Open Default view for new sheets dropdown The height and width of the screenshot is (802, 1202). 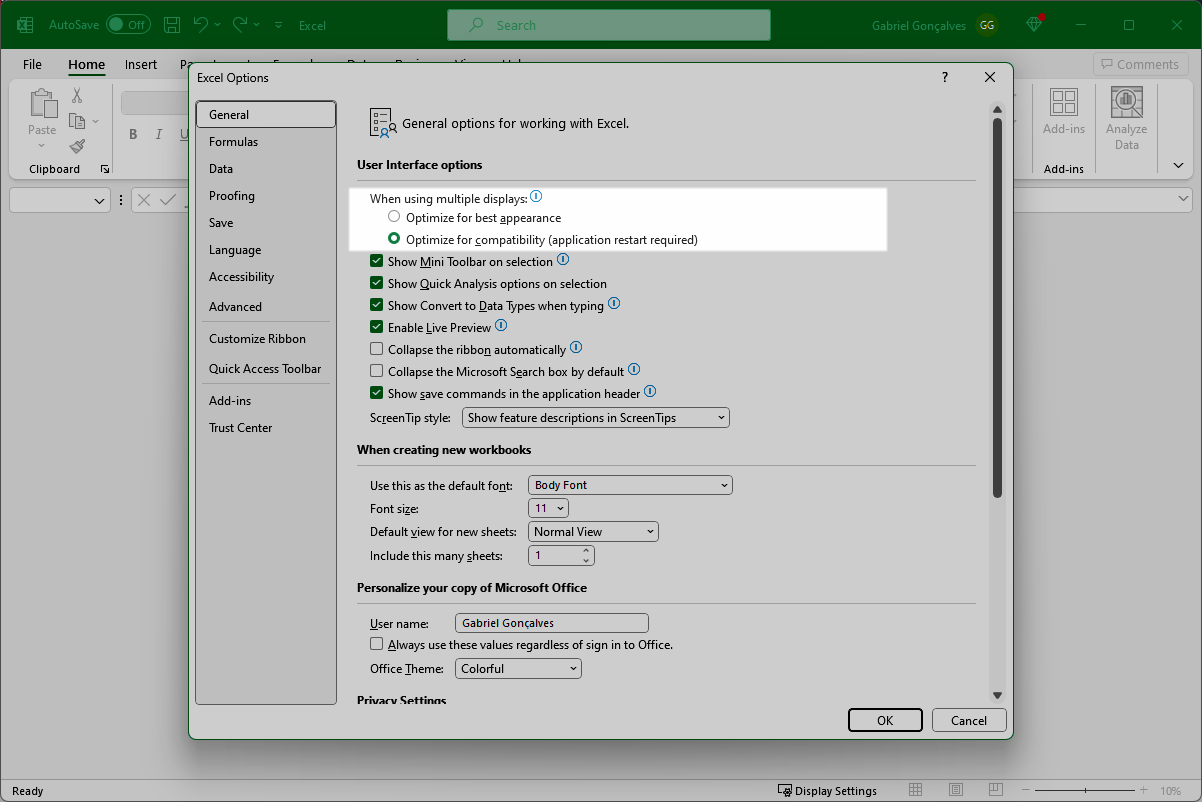[x=594, y=532]
